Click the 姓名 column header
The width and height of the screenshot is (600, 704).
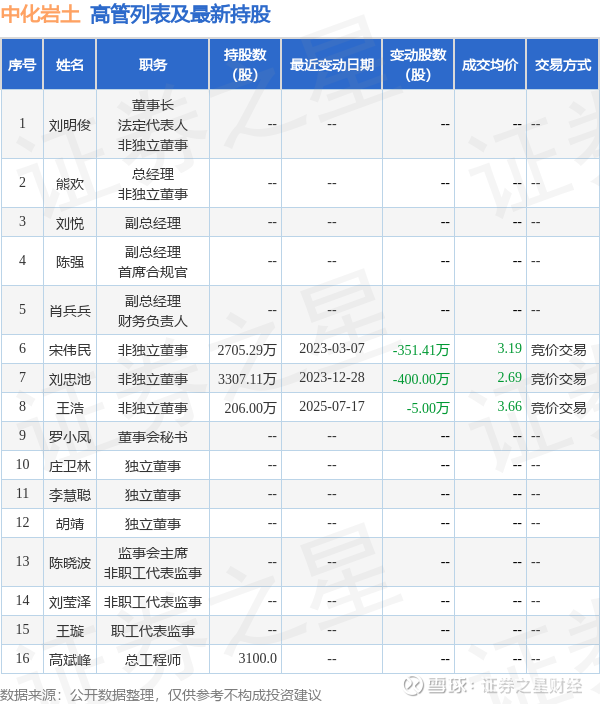click(x=70, y=65)
